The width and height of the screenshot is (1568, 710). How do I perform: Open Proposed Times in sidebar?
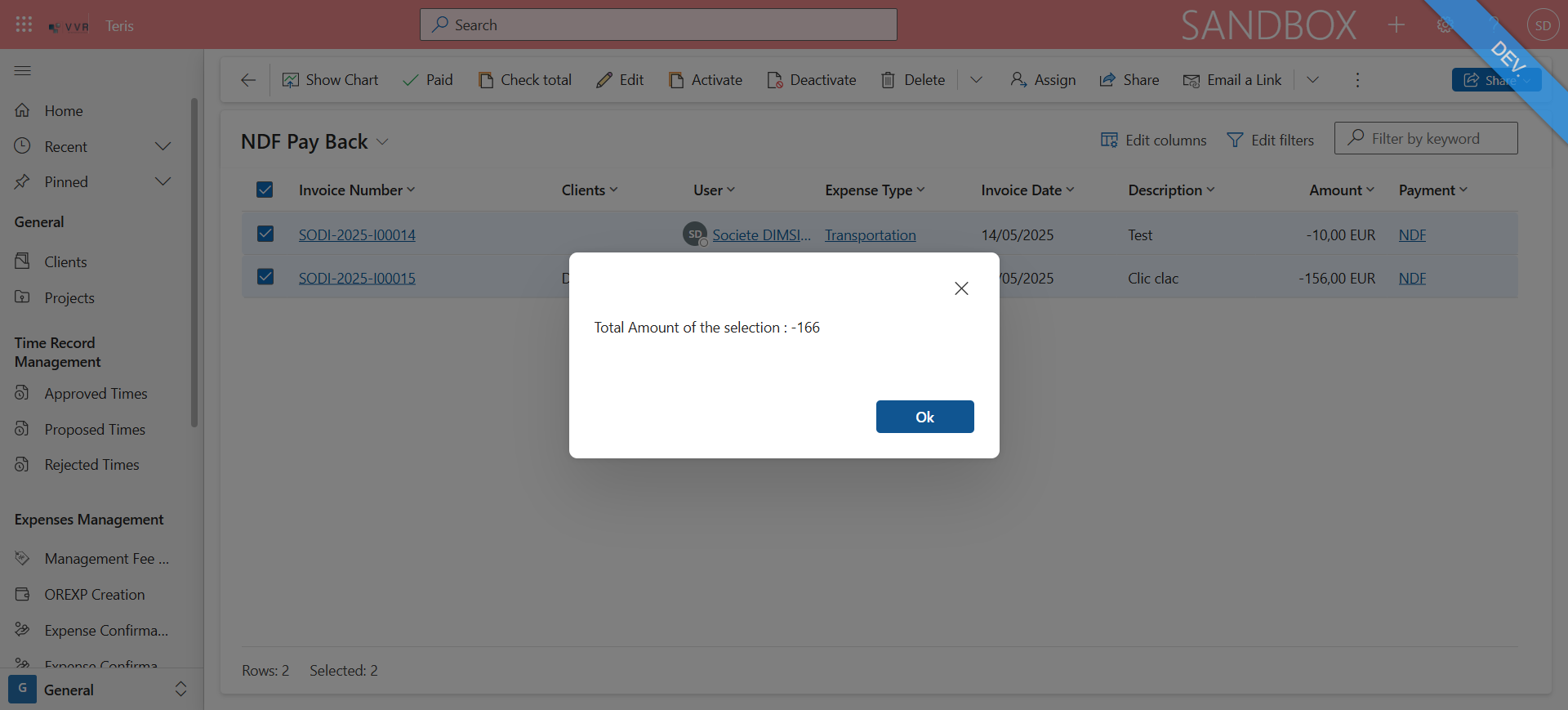(96, 429)
